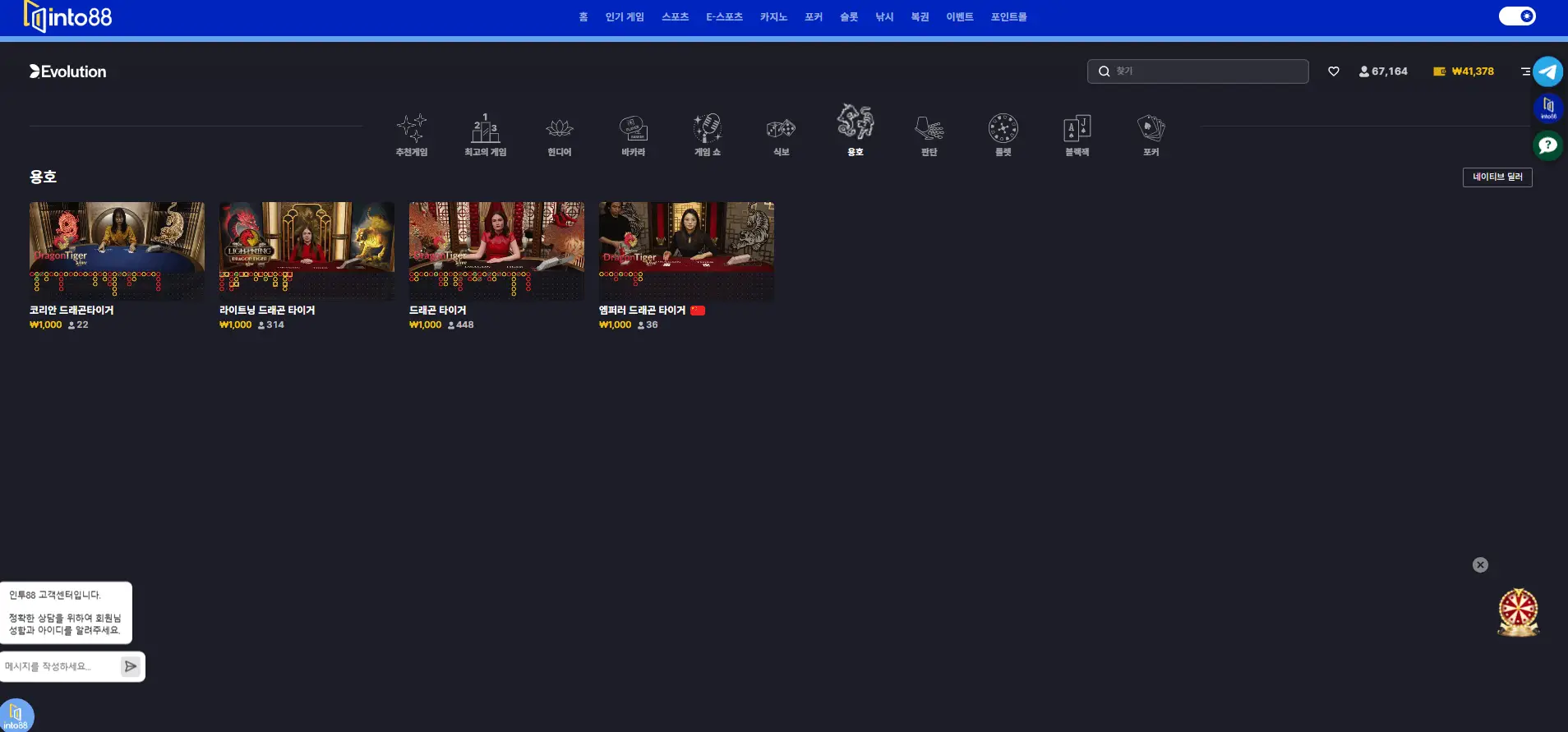Open the 포커 card hand category icon
This screenshot has width=1568, height=732.
pyautogui.click(x=1151, y=128)
